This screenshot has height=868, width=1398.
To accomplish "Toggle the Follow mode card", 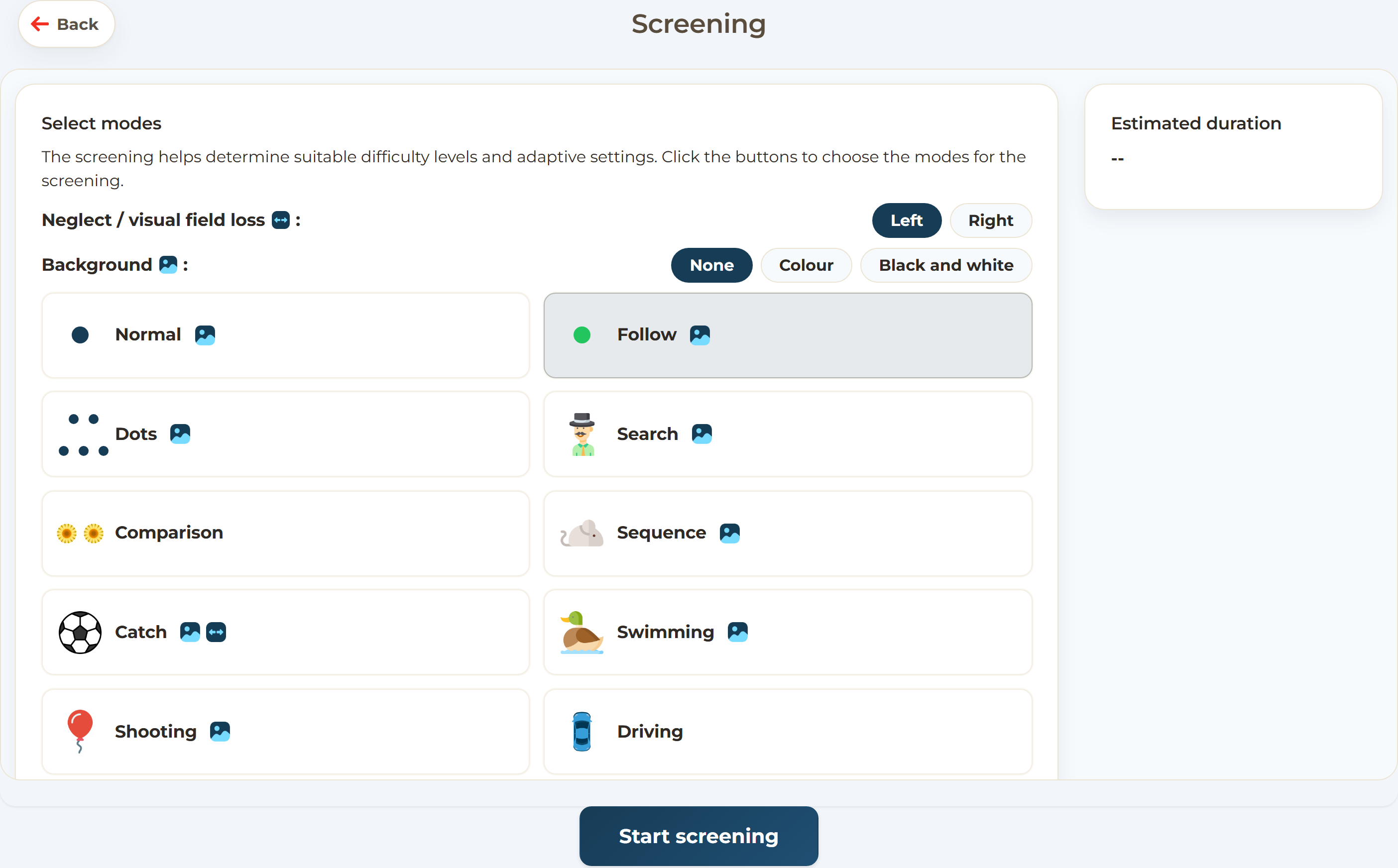I will (x=788, y=335).
